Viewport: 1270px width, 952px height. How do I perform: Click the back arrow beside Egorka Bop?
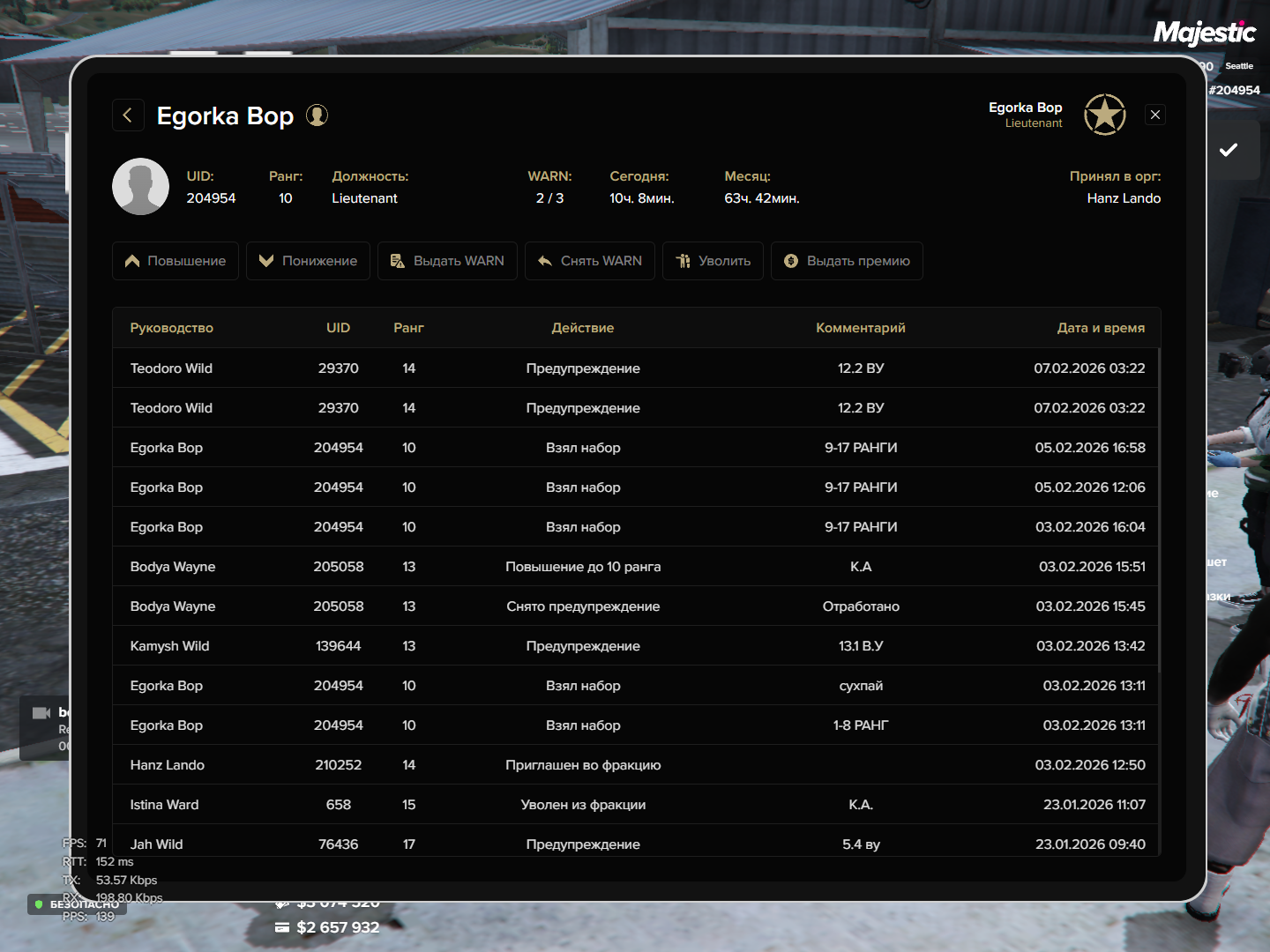point(128,115)
